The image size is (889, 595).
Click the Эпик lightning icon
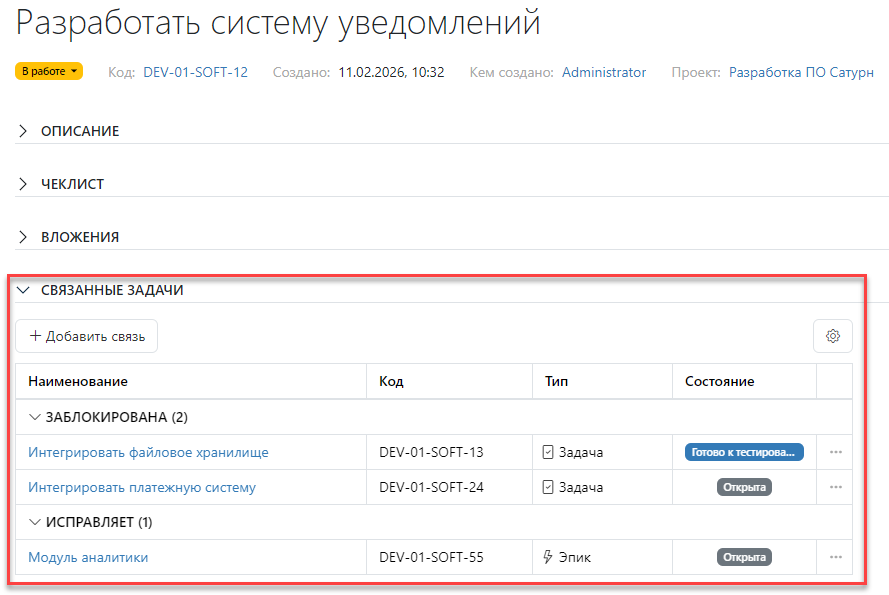(548, 557)
